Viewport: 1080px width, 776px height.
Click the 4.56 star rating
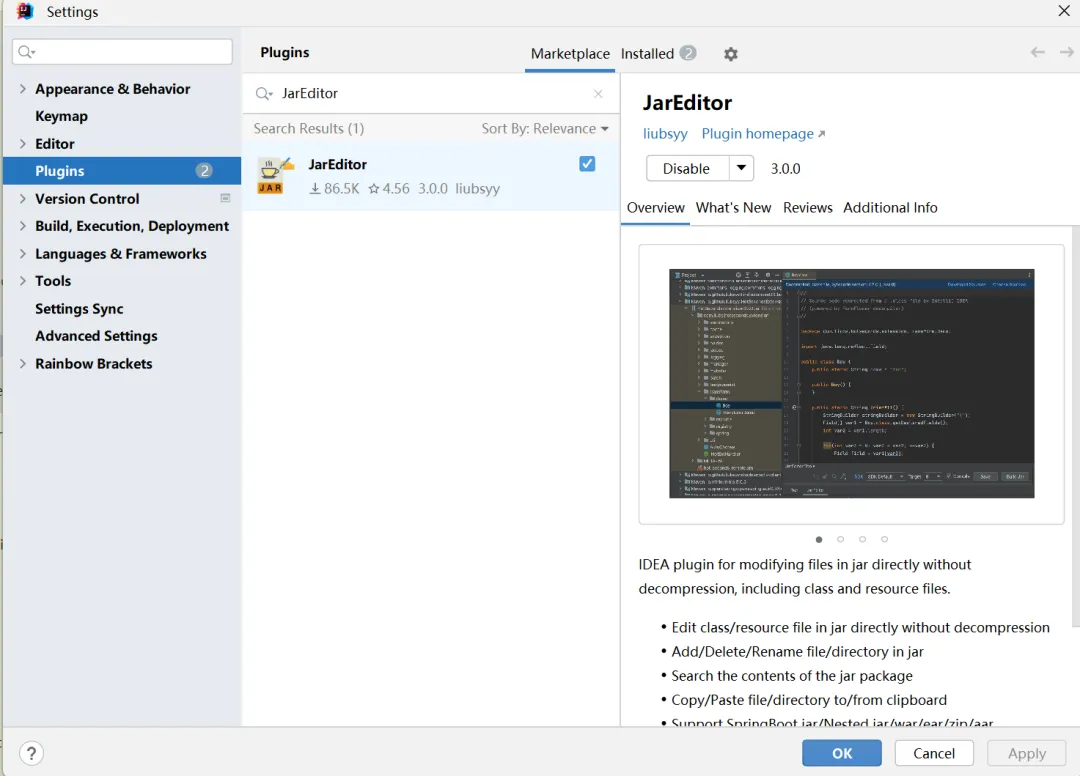[388, 189]
